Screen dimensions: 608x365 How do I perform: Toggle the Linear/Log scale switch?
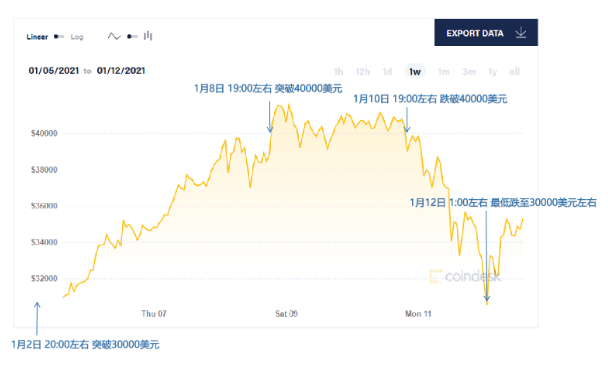59,36
